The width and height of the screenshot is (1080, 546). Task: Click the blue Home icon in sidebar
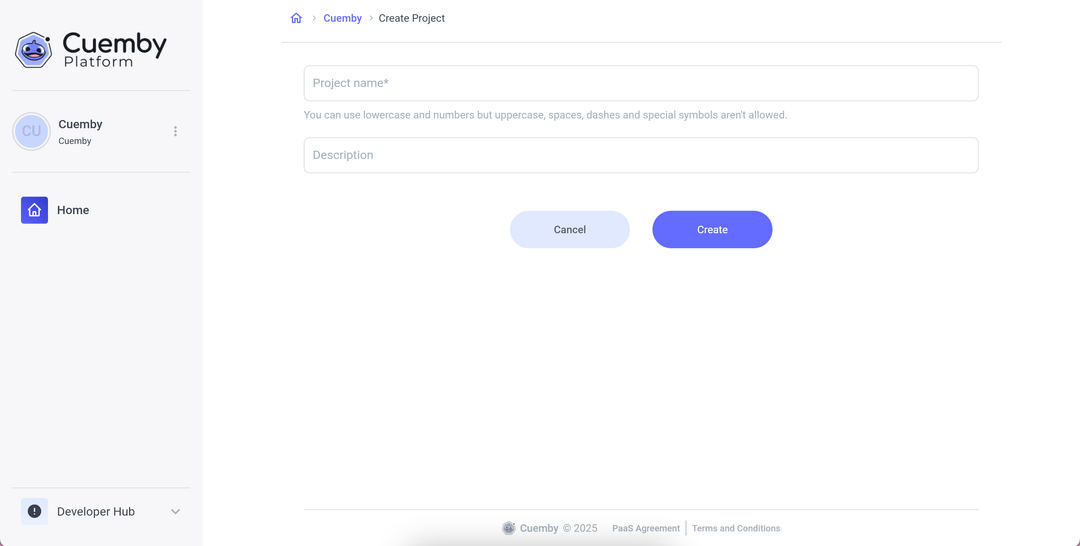click(34, 210)
